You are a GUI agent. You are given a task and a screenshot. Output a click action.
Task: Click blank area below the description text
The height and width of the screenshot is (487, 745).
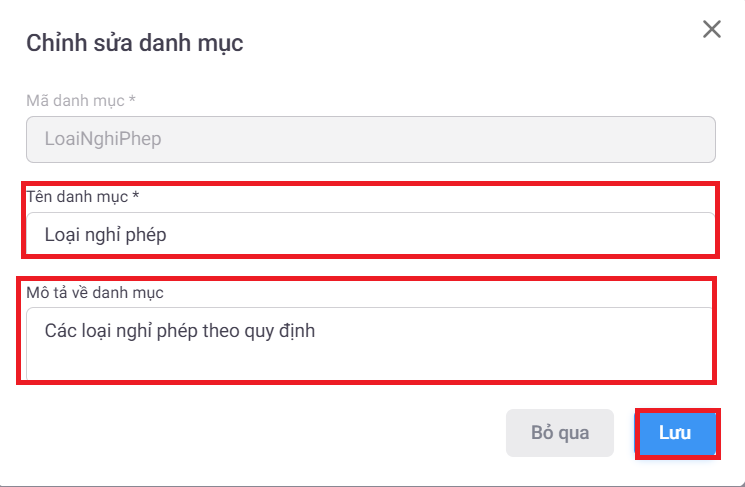[370, 364]
